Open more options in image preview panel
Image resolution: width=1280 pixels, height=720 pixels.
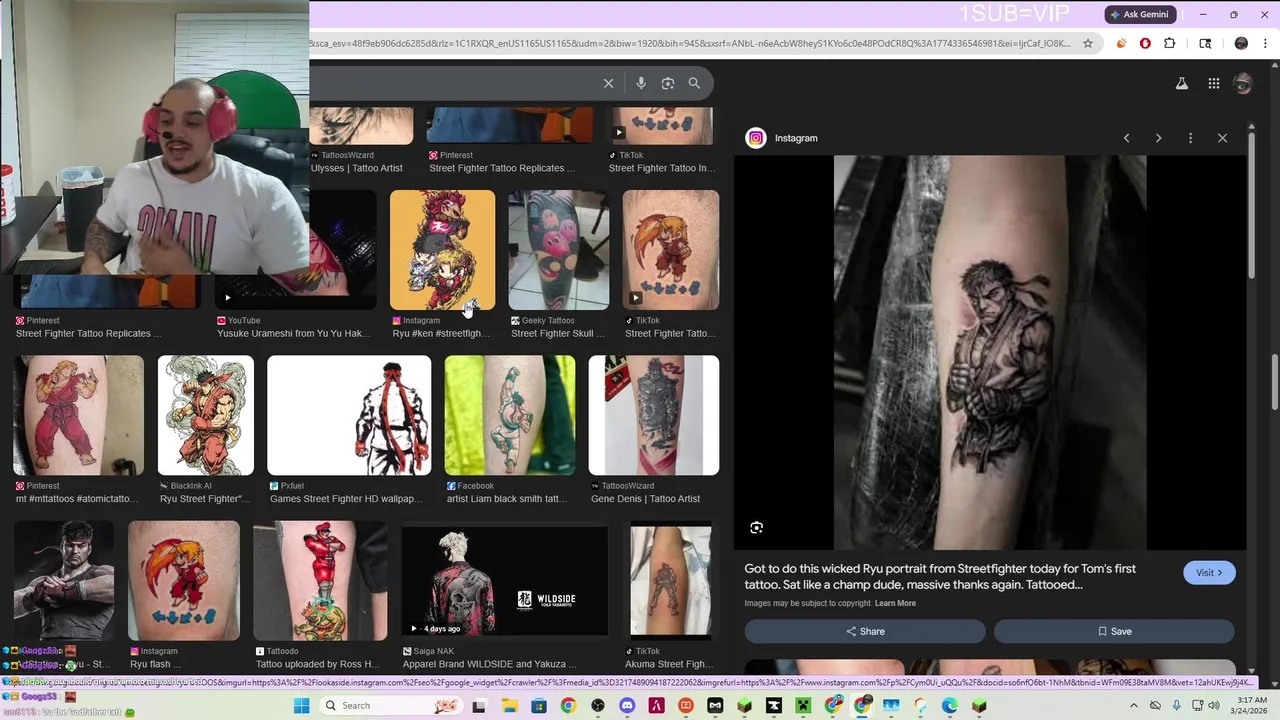point(1190,138)
